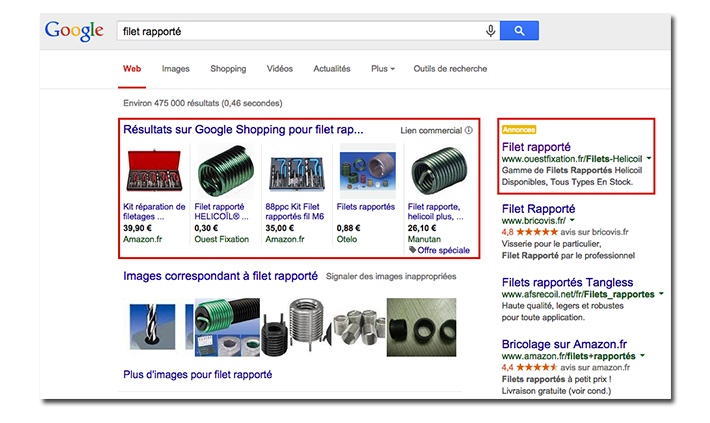Open Filet rapporté HELICOIL product link

(221, 212)
